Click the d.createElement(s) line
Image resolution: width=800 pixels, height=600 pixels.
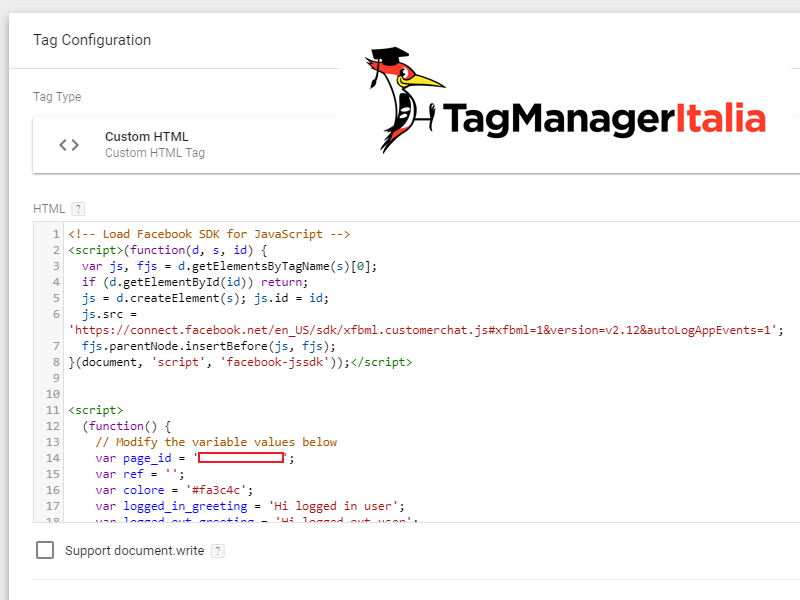(x=205, y=298)
